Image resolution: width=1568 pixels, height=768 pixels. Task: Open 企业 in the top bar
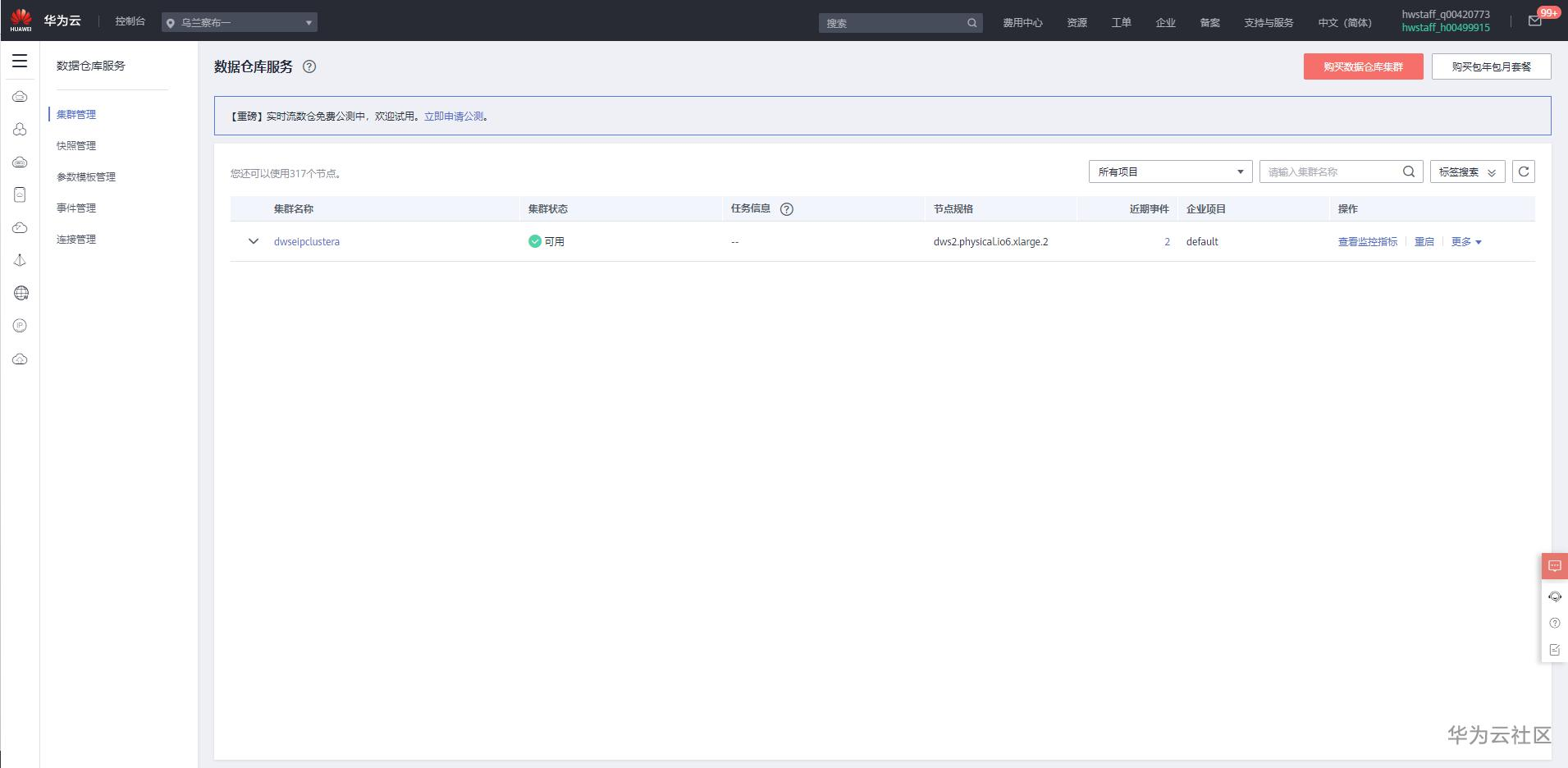coord(1166,23)
